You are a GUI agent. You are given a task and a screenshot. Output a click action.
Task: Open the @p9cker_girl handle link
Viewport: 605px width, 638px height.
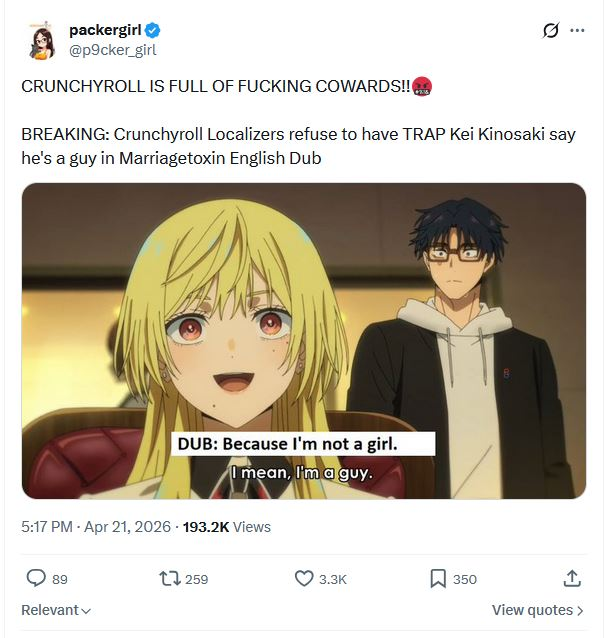[113, 50]
